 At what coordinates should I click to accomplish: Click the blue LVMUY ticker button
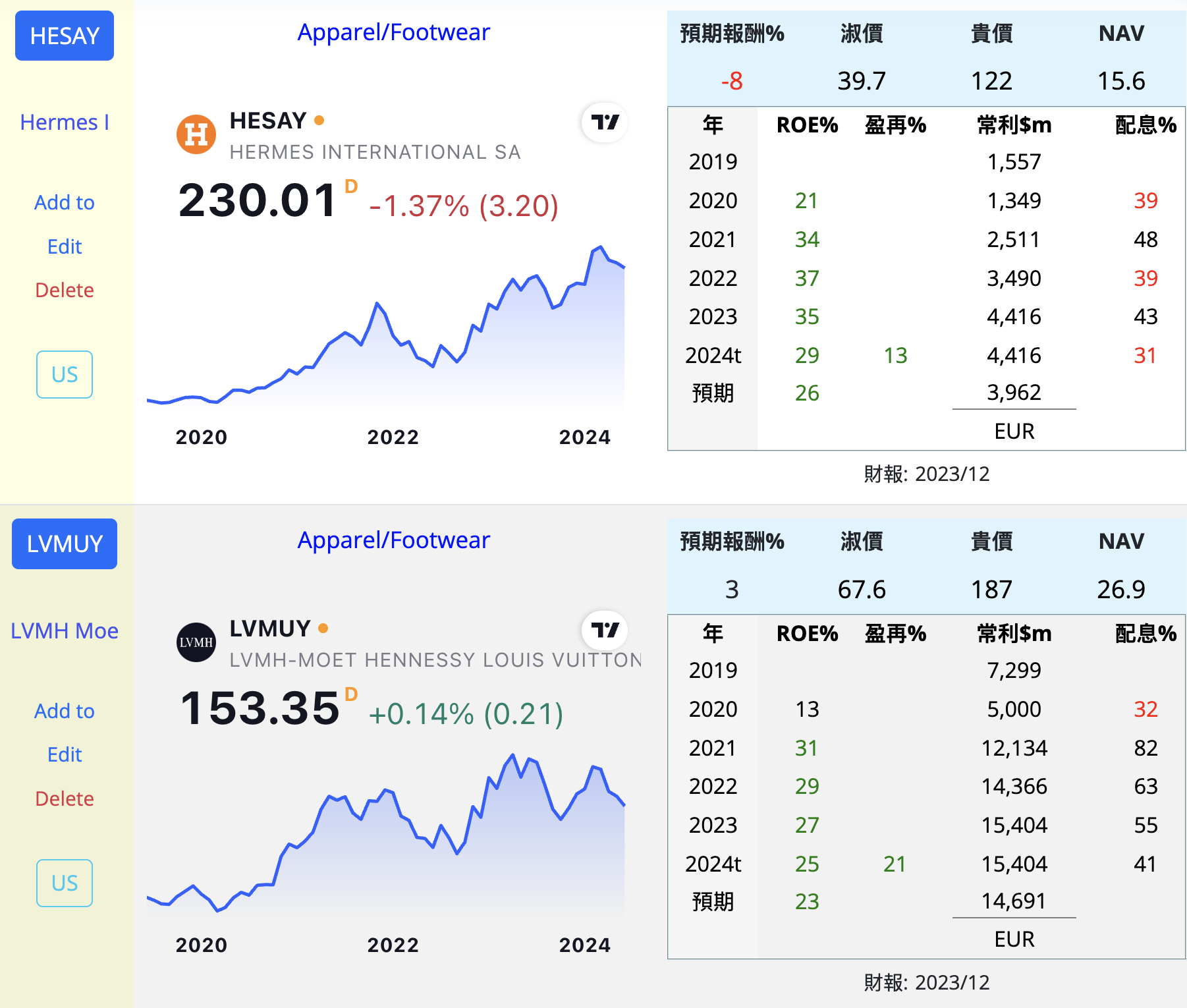coord(65,544)
